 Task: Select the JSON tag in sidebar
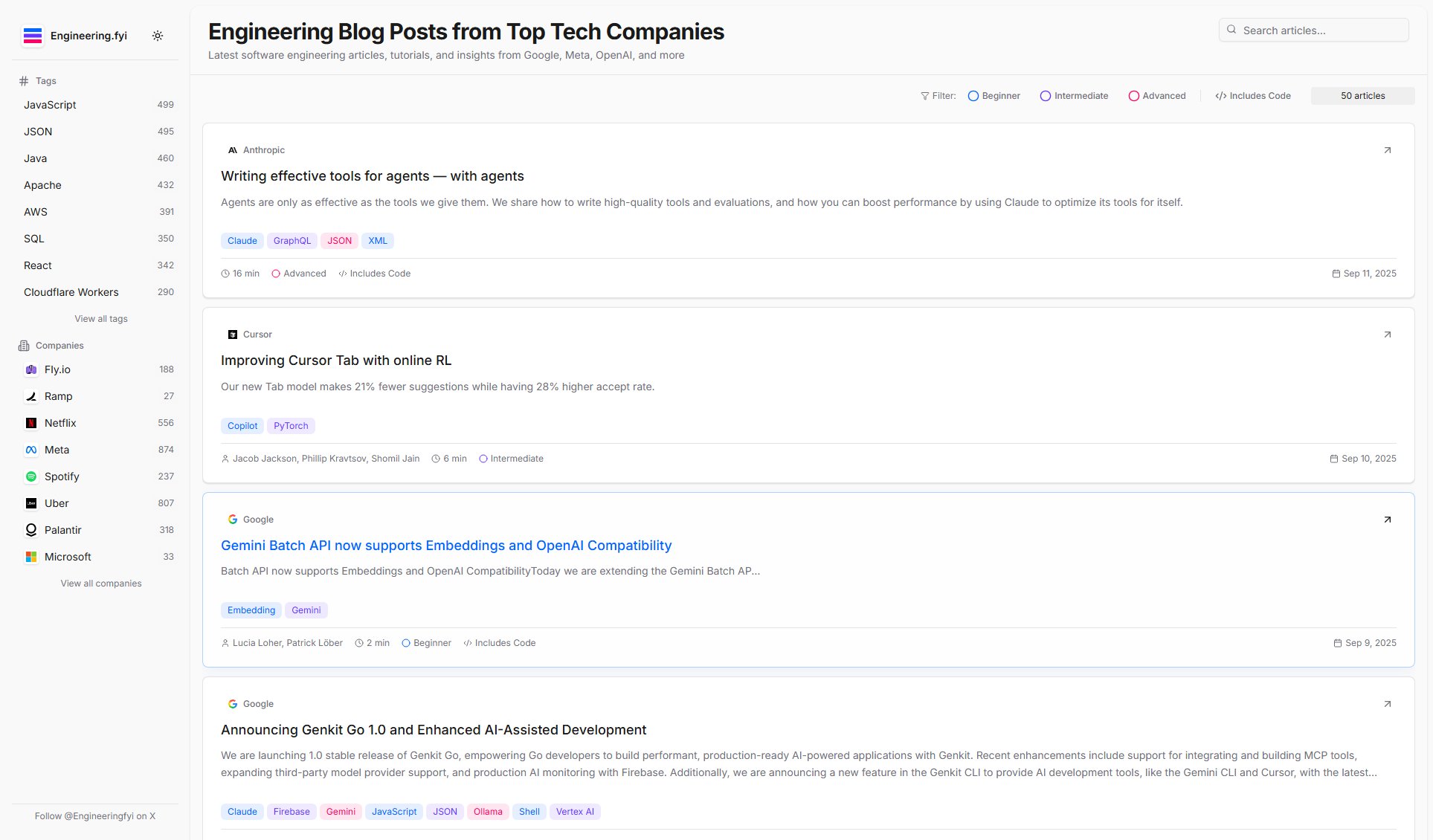pos(99,132)
